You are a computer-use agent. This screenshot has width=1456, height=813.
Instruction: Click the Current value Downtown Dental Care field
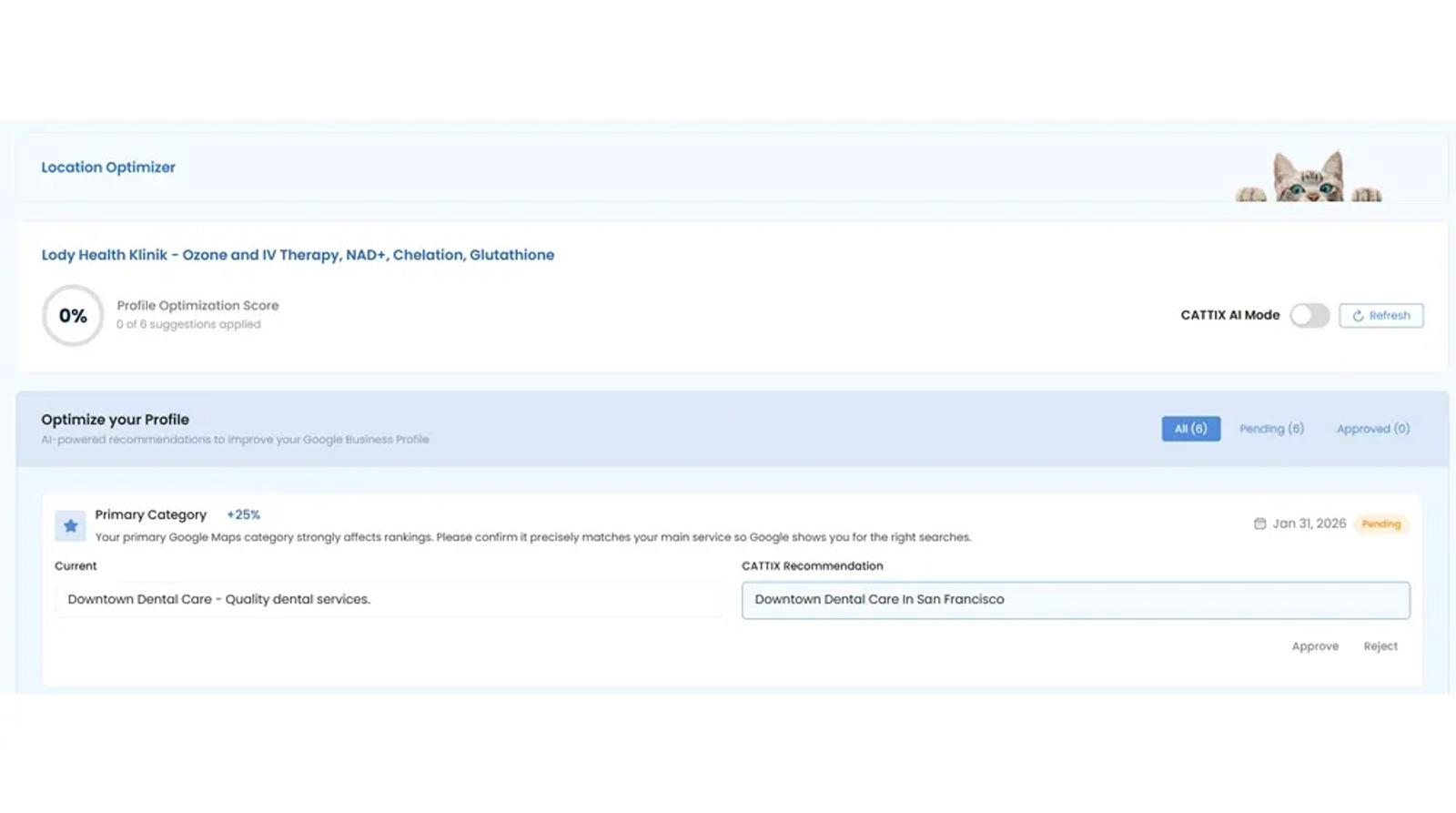pos(389,600)
